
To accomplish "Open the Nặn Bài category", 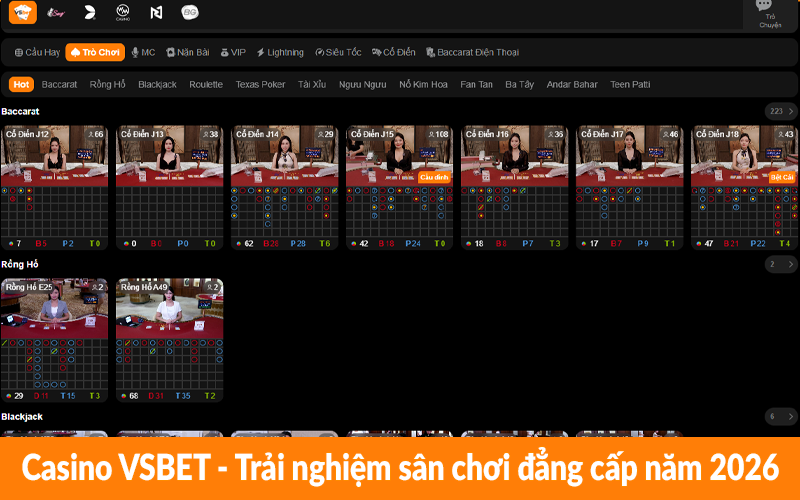I will coord(188,52).
